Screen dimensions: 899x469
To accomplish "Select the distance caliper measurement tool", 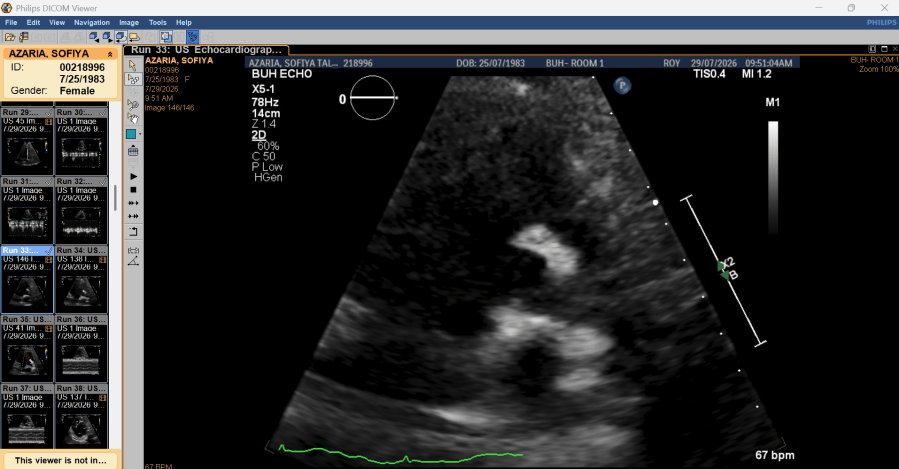I will [133, 250].
